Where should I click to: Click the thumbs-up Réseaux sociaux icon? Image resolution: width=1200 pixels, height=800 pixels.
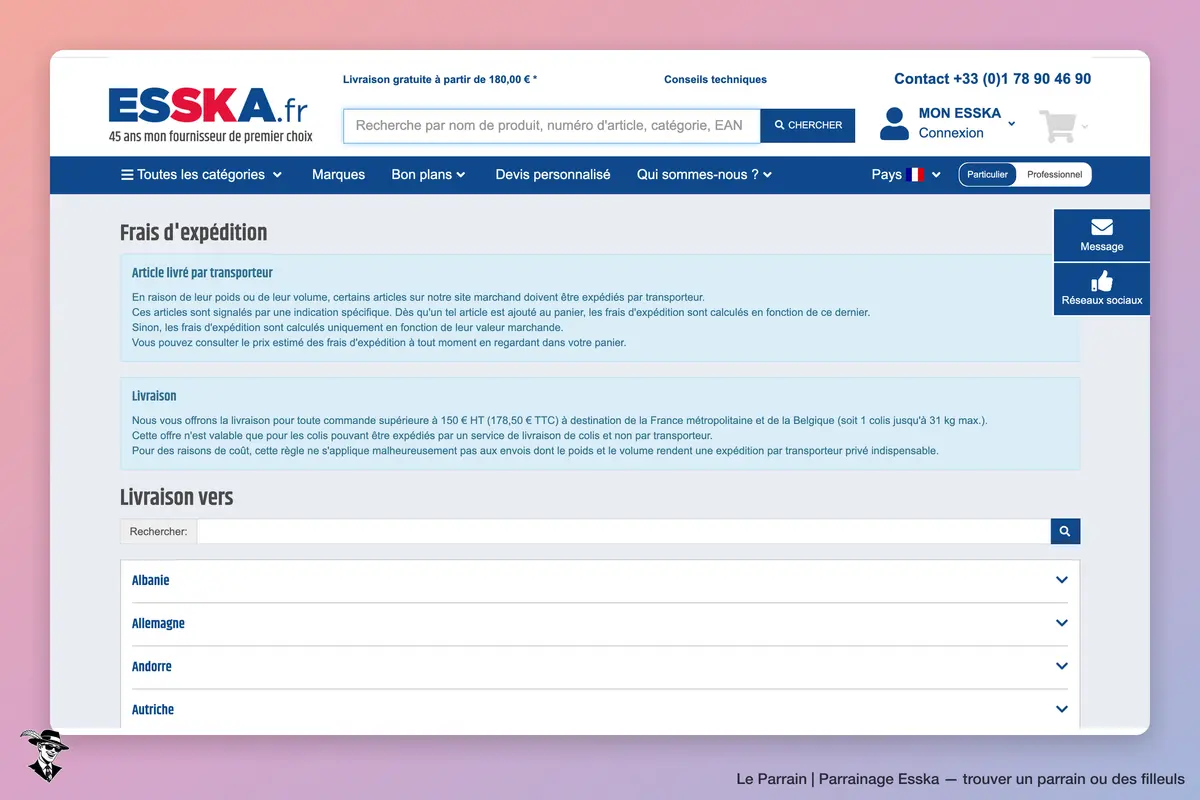point(1101,280)
